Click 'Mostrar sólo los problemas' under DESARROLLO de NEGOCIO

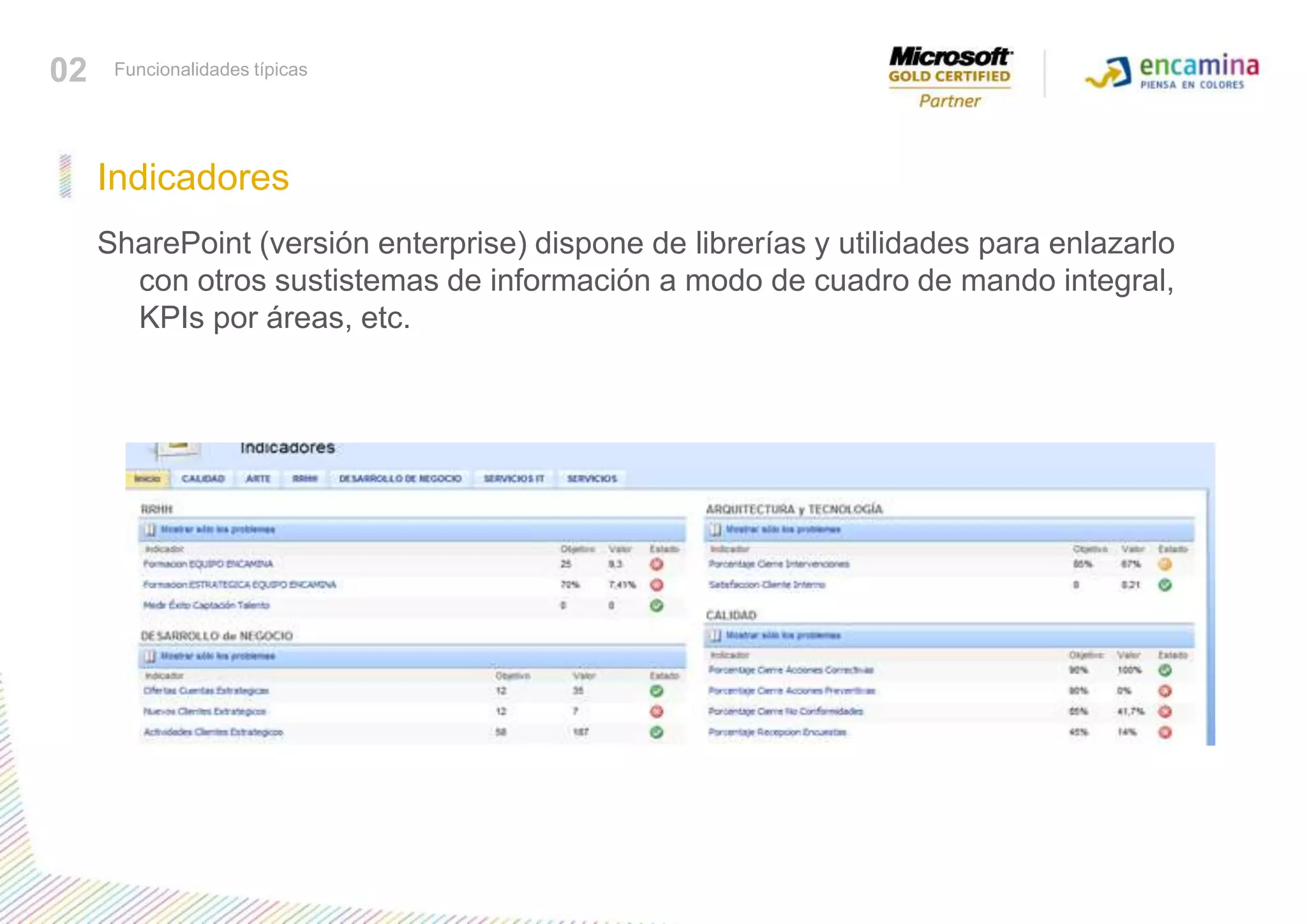point(218,656)
